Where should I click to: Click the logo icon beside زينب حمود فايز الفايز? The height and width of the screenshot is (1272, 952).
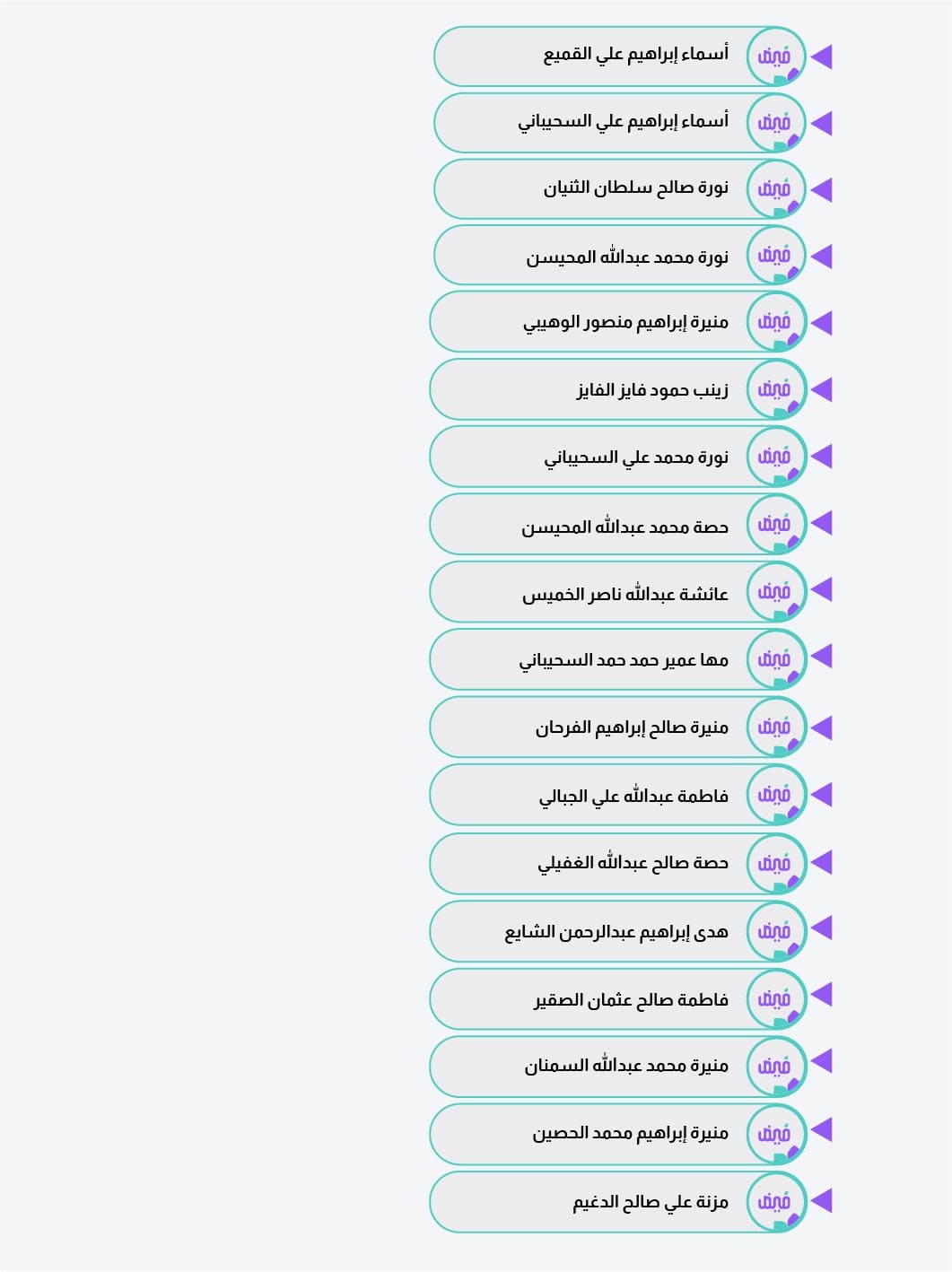(x=776, y=389)
